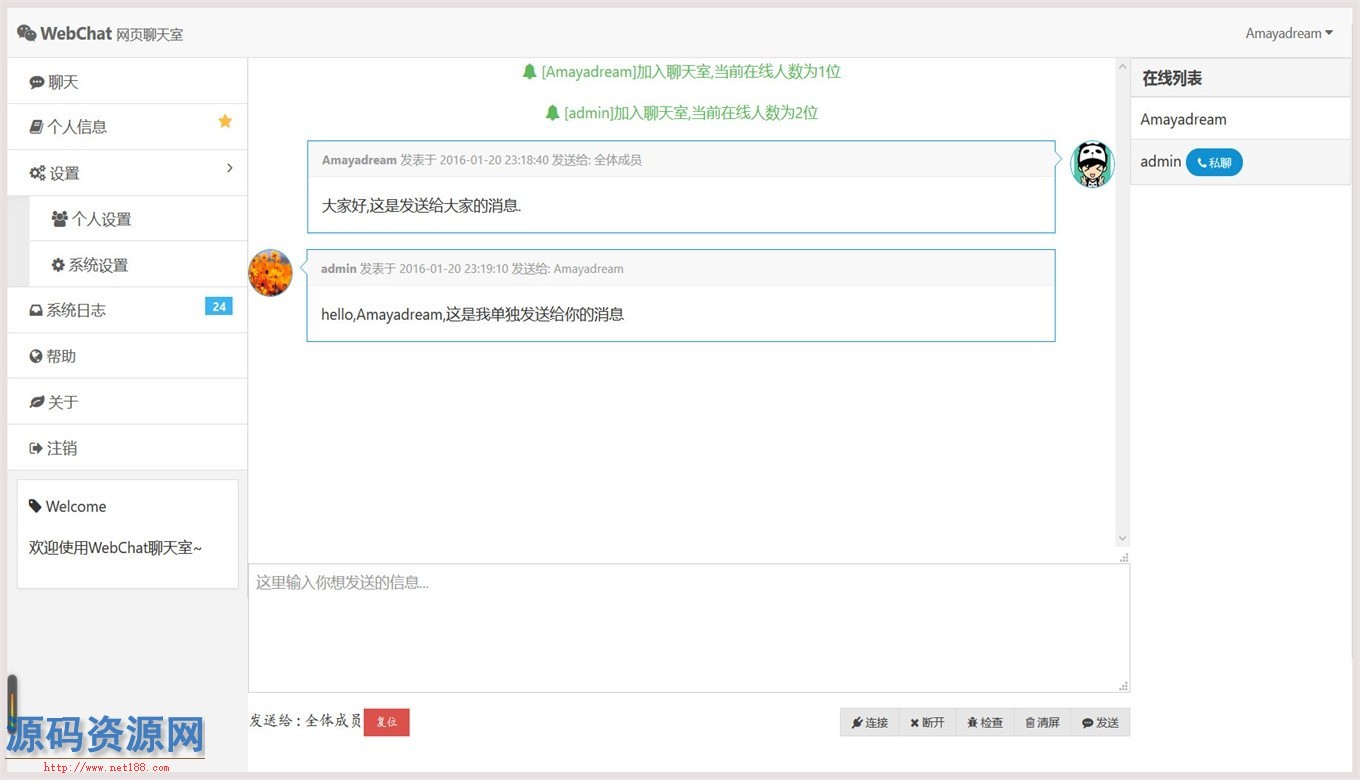Click the star icon beside 个人信息

[225, 121]
